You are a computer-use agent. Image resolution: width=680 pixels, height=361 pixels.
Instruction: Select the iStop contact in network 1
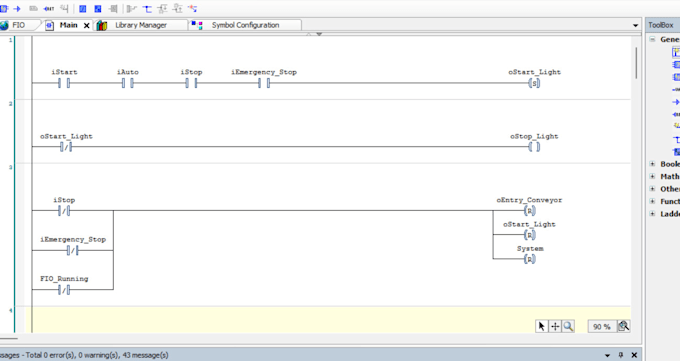tap(191, 83)
